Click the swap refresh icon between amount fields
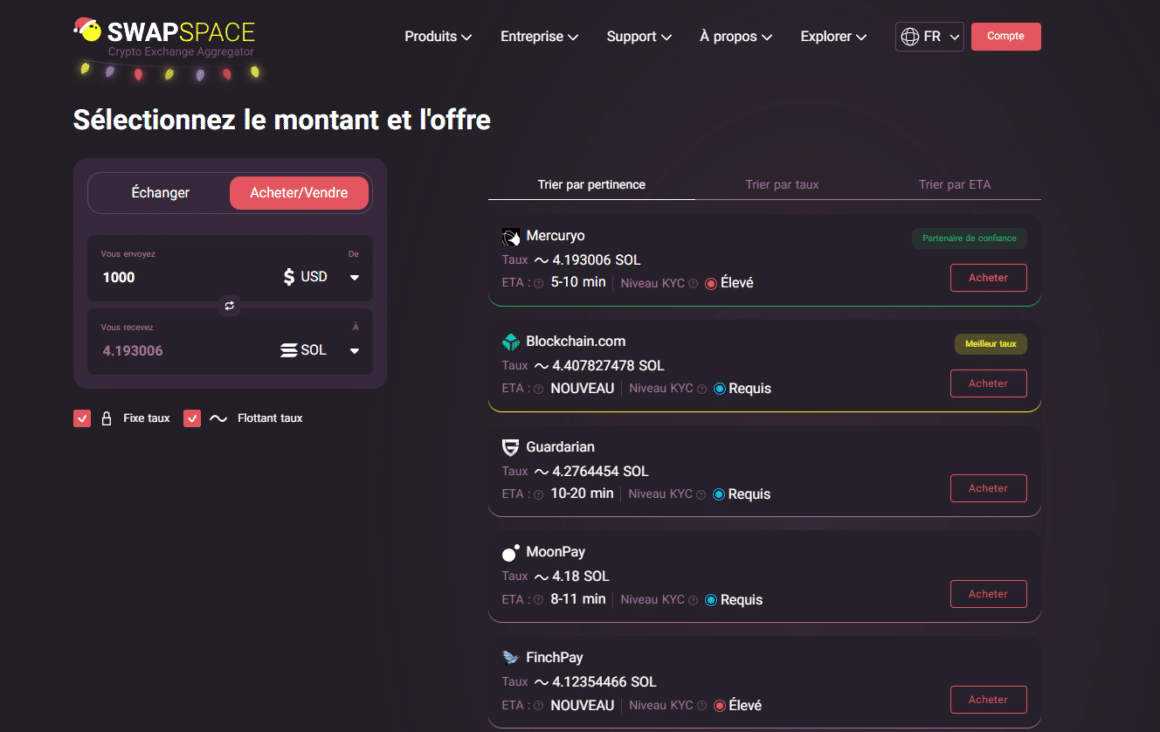Screen dimensions: 1160x732 229,306
